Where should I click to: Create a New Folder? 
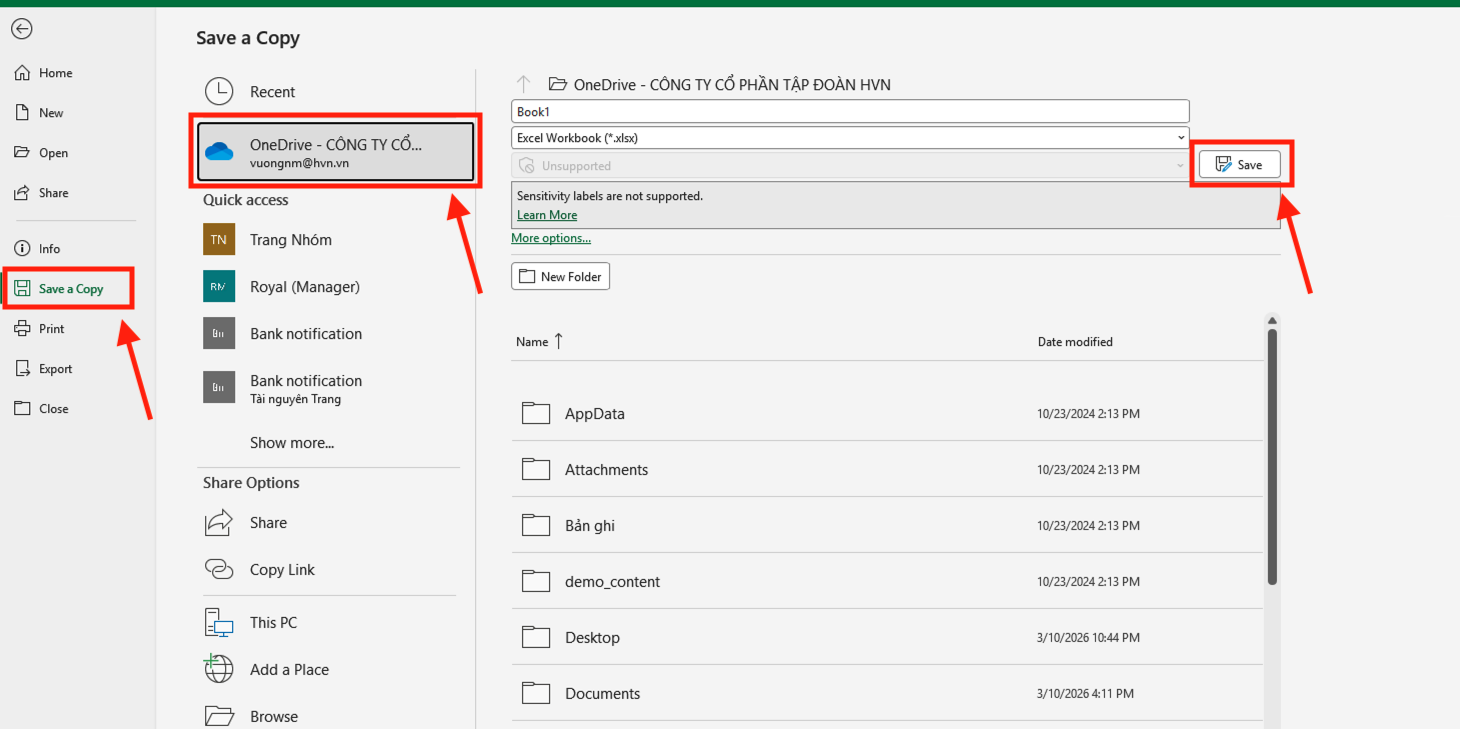[560, 276]
